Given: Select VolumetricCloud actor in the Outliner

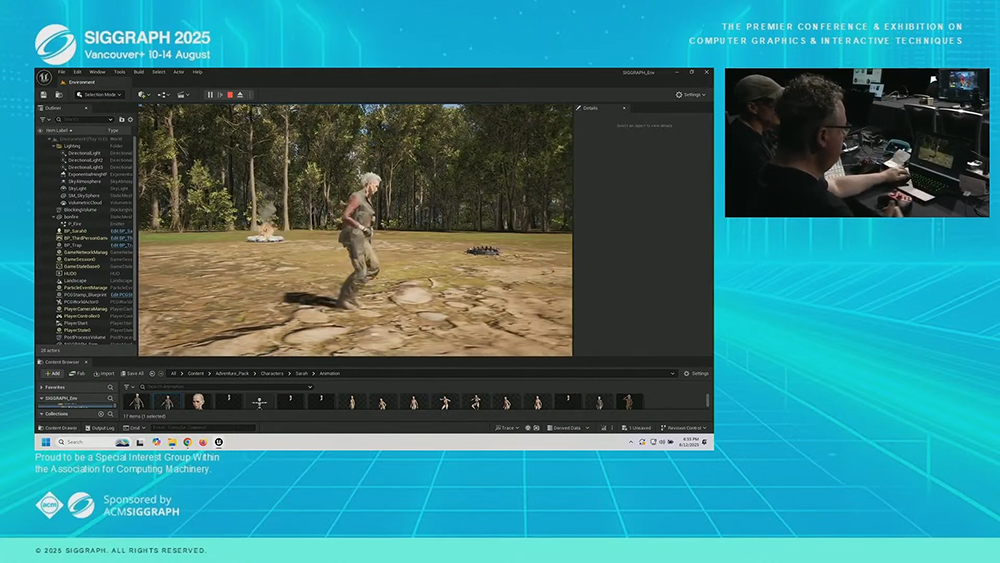Looking at the screenshot, I should (x=85, y=203).
